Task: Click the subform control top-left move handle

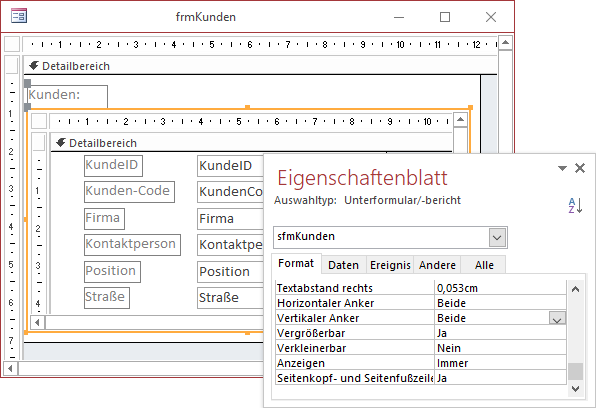Action: 27,107
